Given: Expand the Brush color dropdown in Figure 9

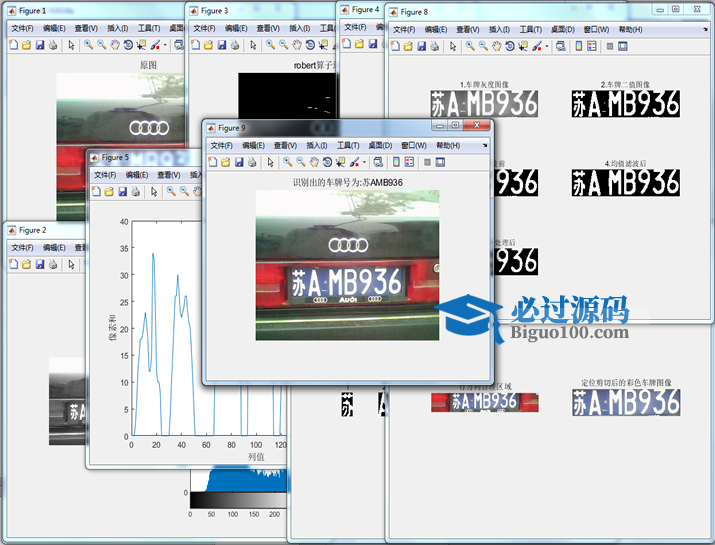Looking at the screenshot, I should click(364, 162).
